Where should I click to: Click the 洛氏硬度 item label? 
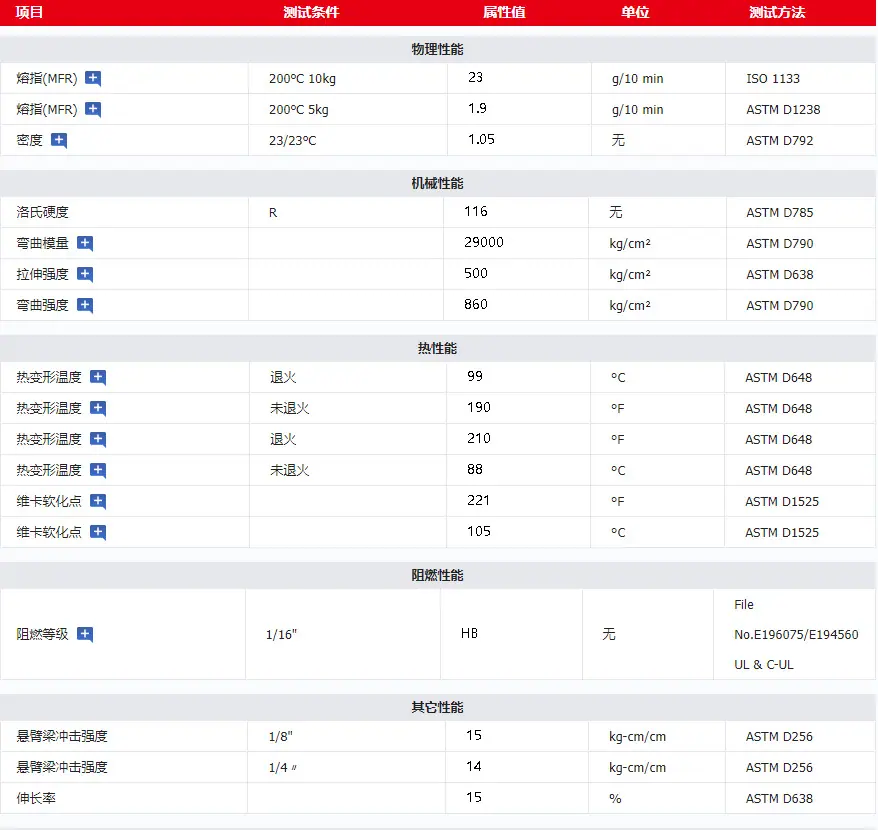pos(43,212)
